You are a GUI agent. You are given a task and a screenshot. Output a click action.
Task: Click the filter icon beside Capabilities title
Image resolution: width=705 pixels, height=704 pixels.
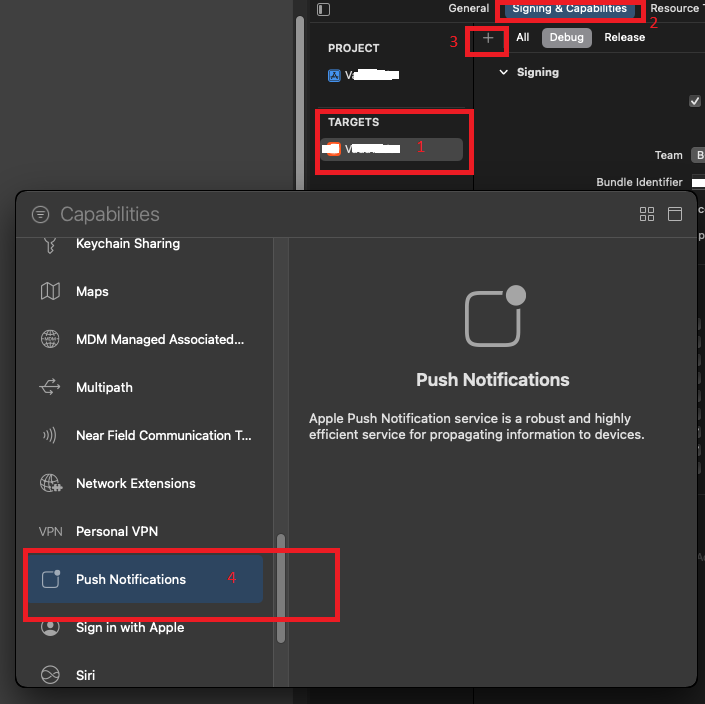(x=40, y=214)
